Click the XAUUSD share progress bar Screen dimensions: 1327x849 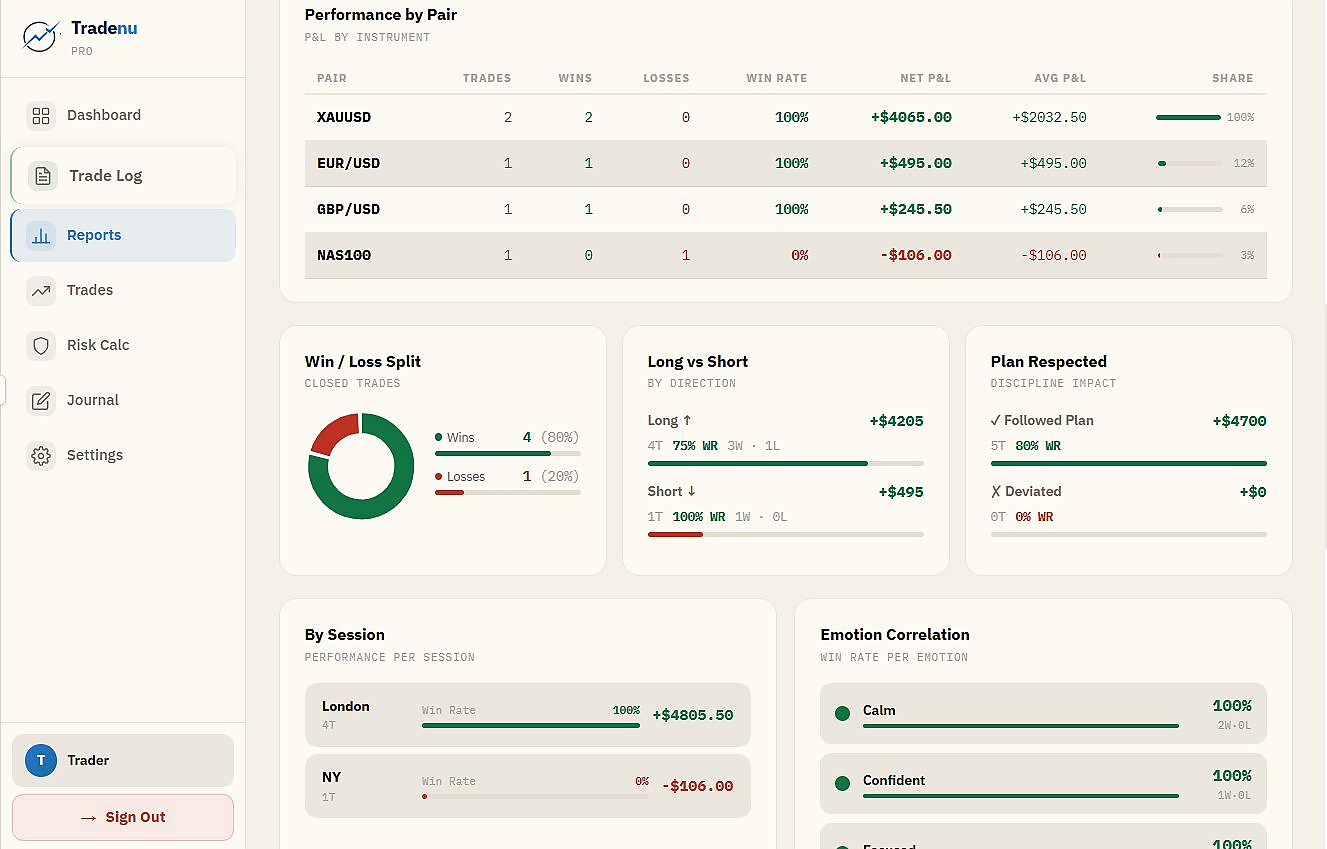pyautogui.click(x=1188, y=118)
